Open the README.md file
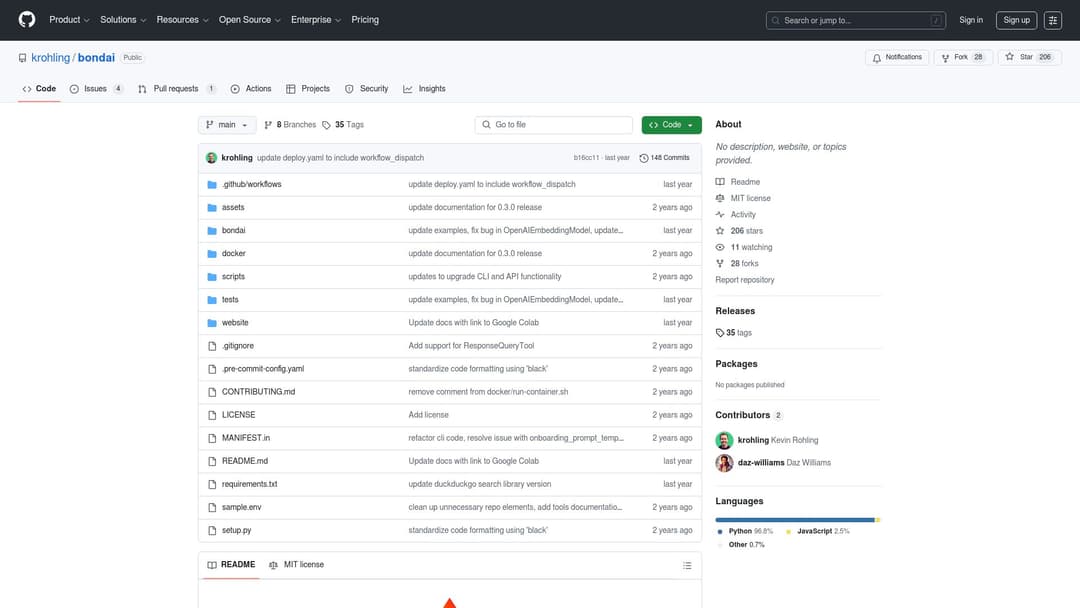Viewport: 1080px width, 608px height. 245,461
